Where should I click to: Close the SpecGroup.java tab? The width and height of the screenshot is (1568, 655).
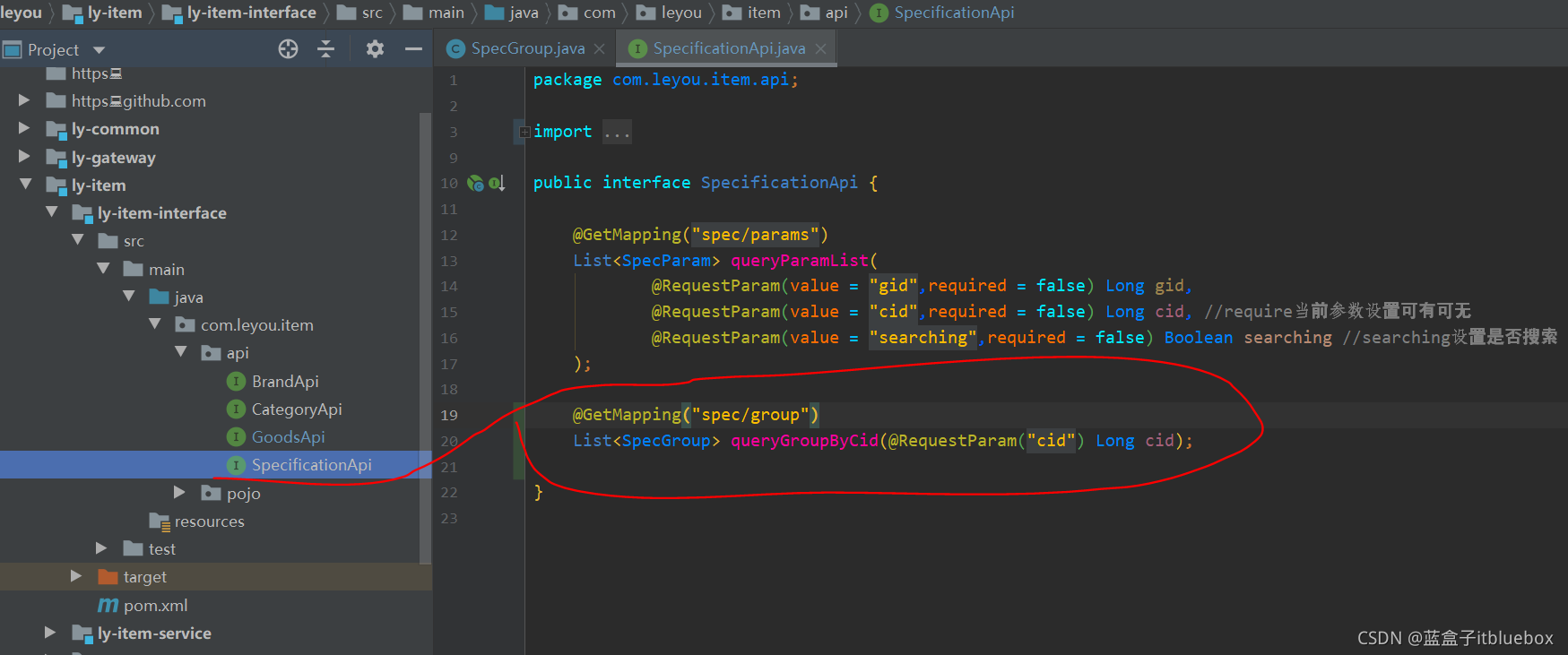tap(600, 49)
